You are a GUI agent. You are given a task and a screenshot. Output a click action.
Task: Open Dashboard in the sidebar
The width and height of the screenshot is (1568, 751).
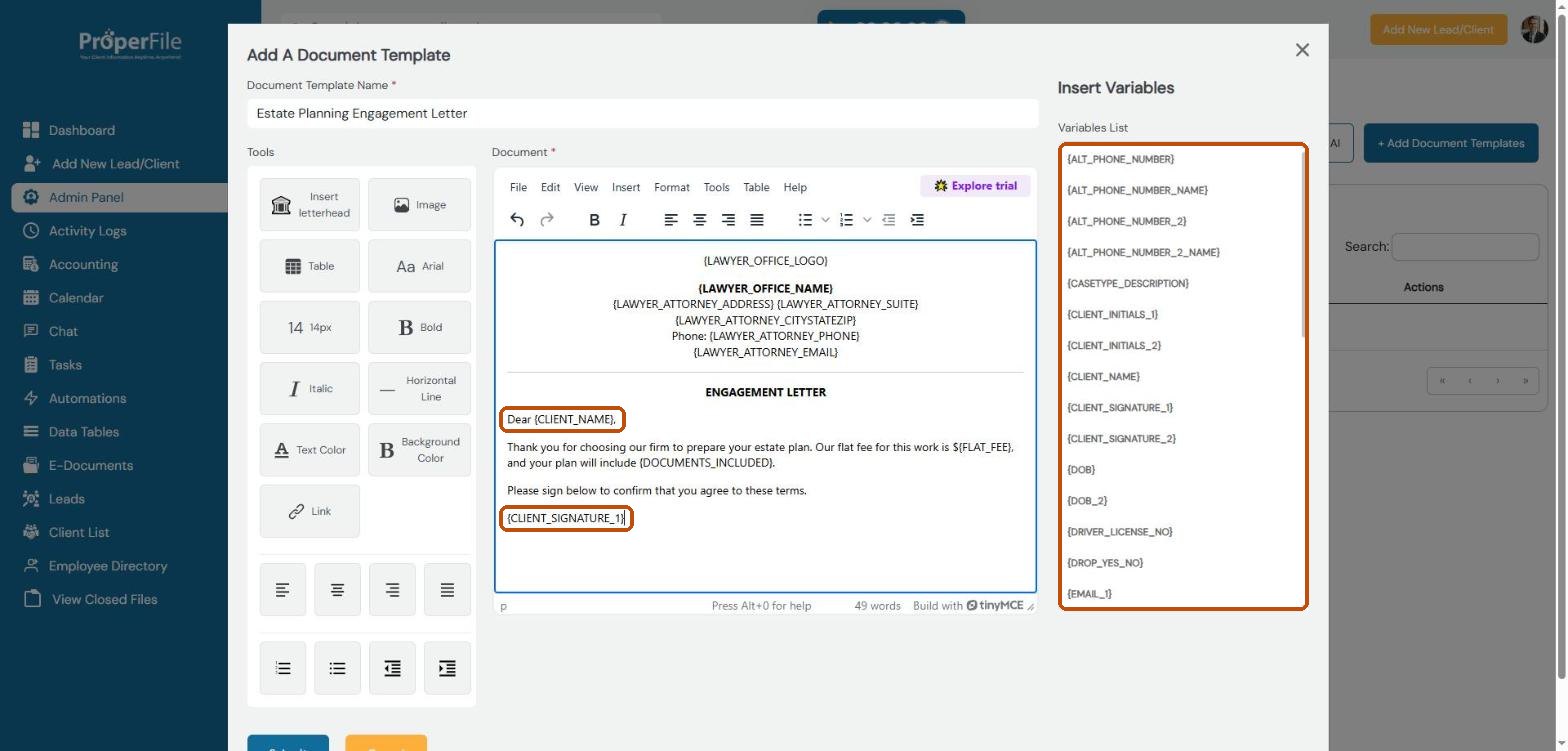click(x=82, y=130)
